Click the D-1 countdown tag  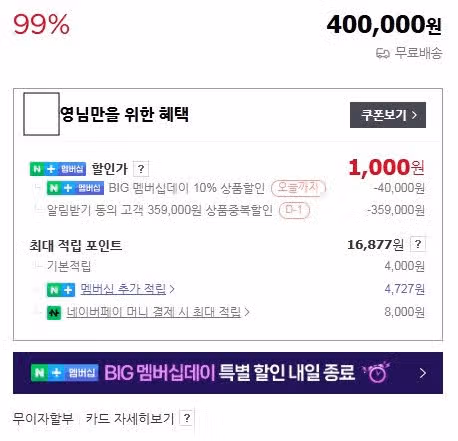(294, 210)
